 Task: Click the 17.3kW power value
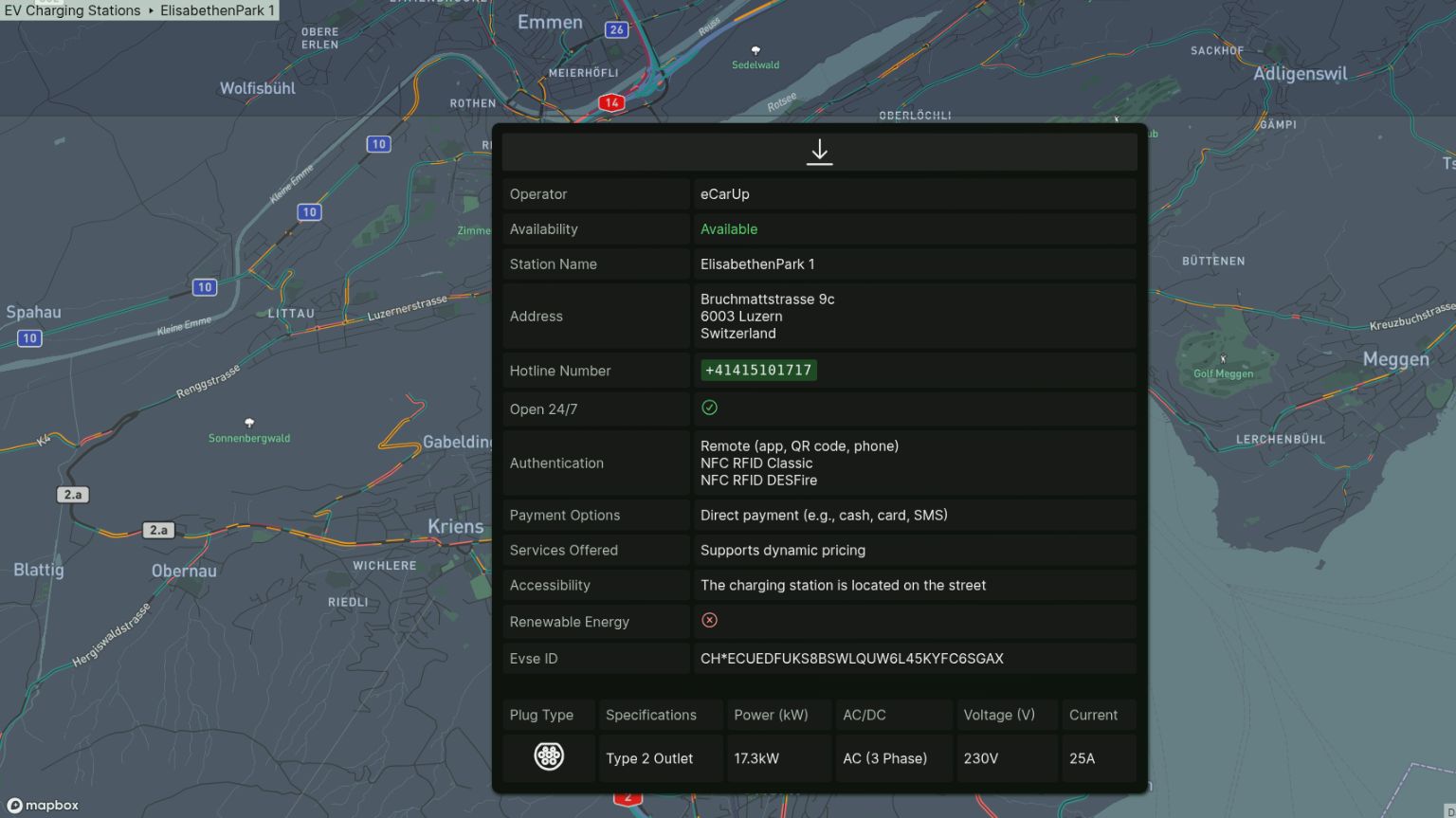(x=756, y=759)
